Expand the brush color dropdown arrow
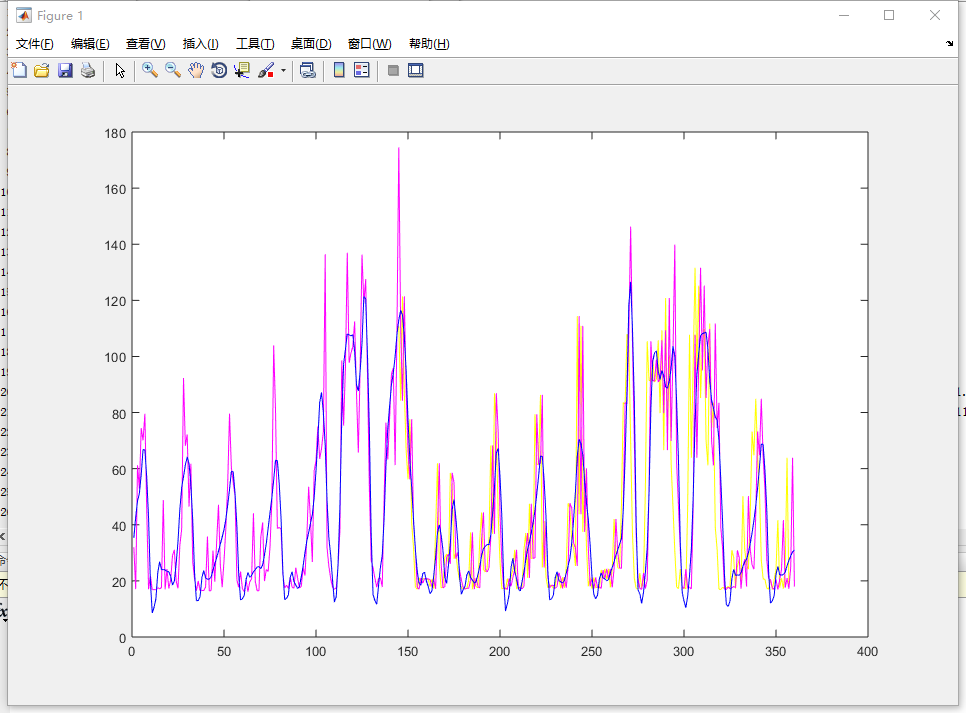The width and height of the screenshot is (966, 713). (x=283, y=70)
